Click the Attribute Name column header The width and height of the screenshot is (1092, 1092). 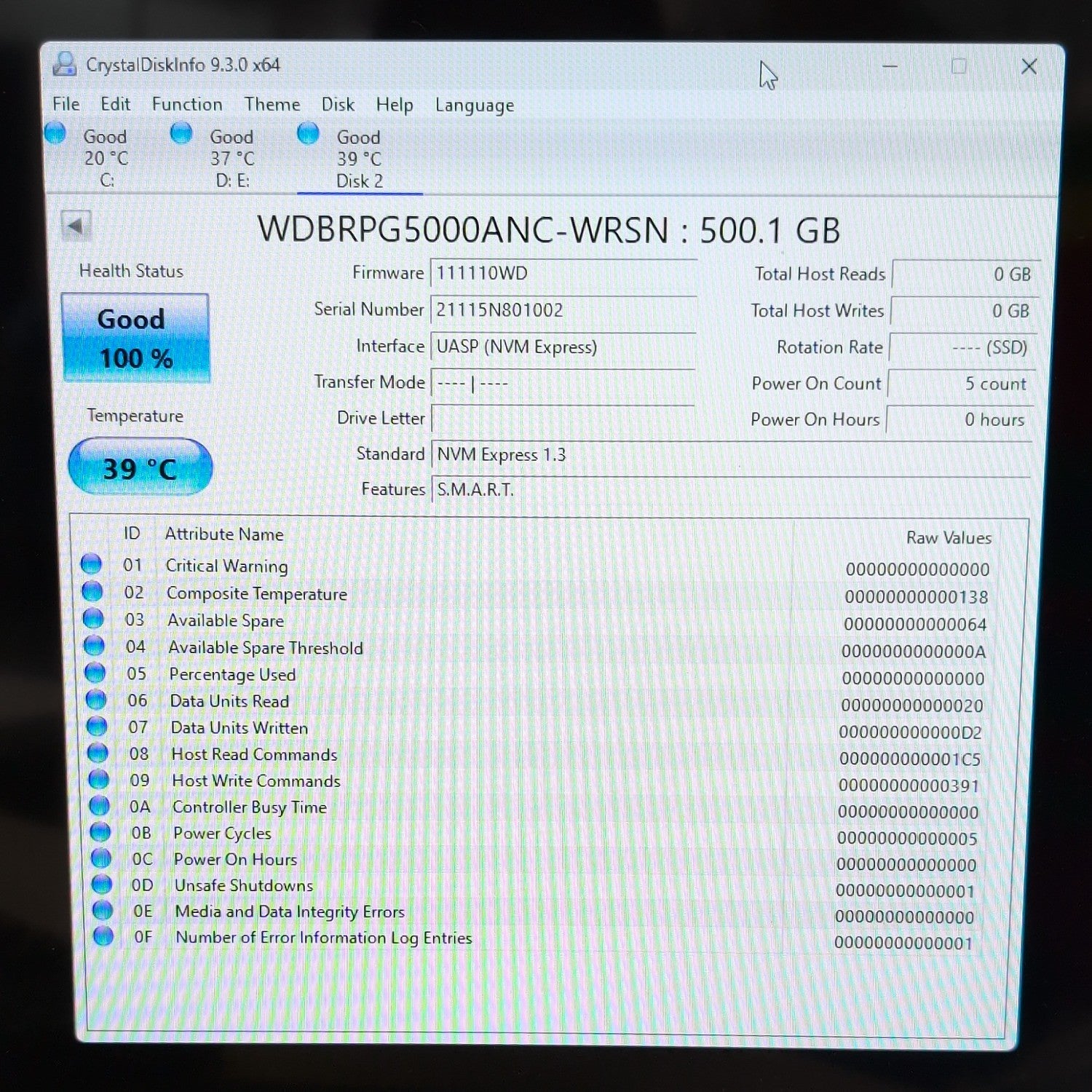(x=224, y=534)
